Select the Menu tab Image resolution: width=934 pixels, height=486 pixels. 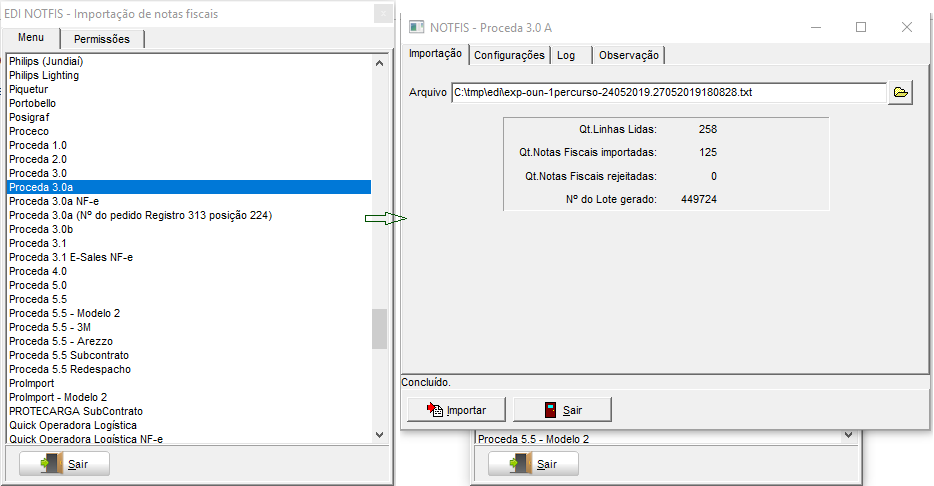point(31,38)
